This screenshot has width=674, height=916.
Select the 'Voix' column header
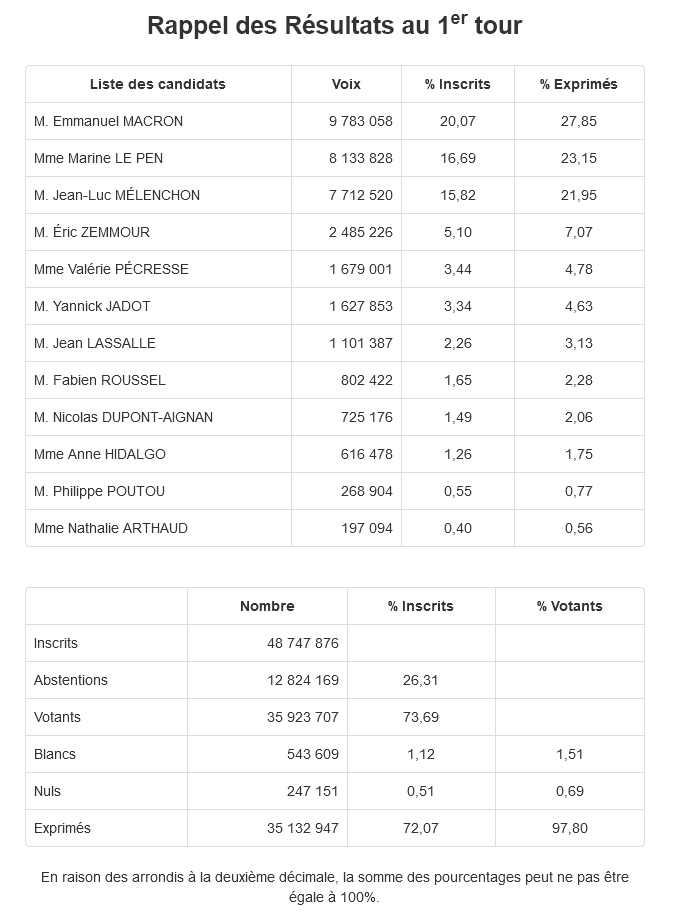[x=346, y=84]
